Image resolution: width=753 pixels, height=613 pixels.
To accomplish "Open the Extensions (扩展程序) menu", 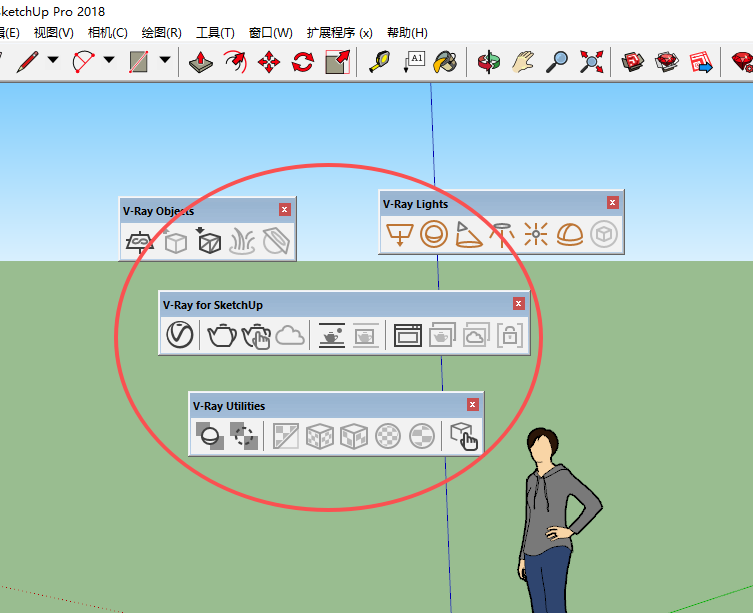I will pos(340,33).
